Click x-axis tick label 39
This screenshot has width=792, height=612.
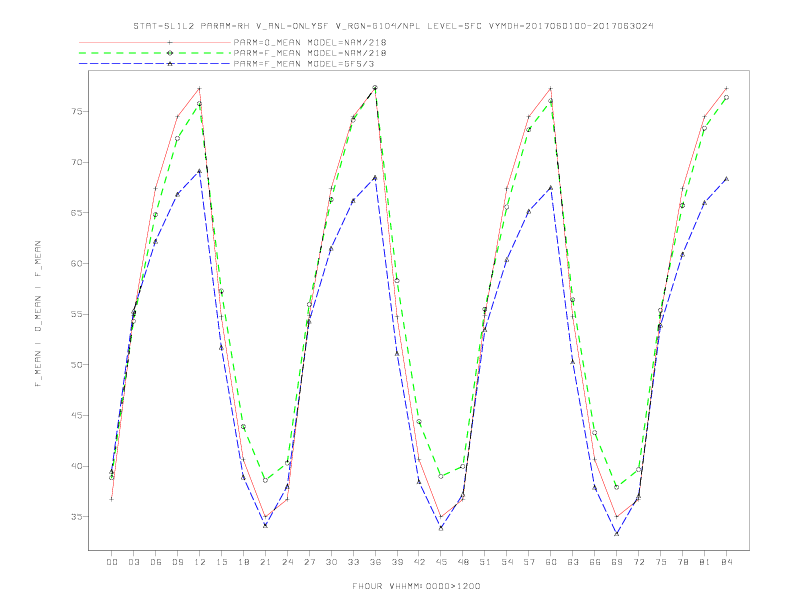click(x=397, y=562)
